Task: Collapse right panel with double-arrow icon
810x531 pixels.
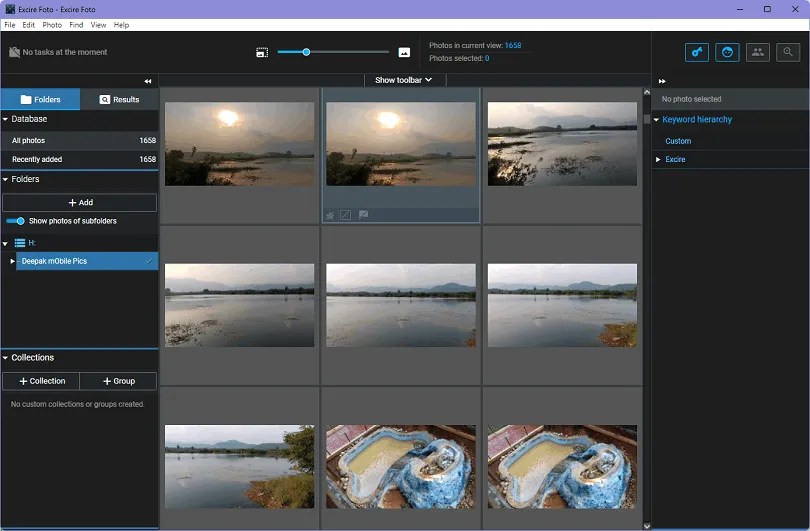Action: click(662, 81)
